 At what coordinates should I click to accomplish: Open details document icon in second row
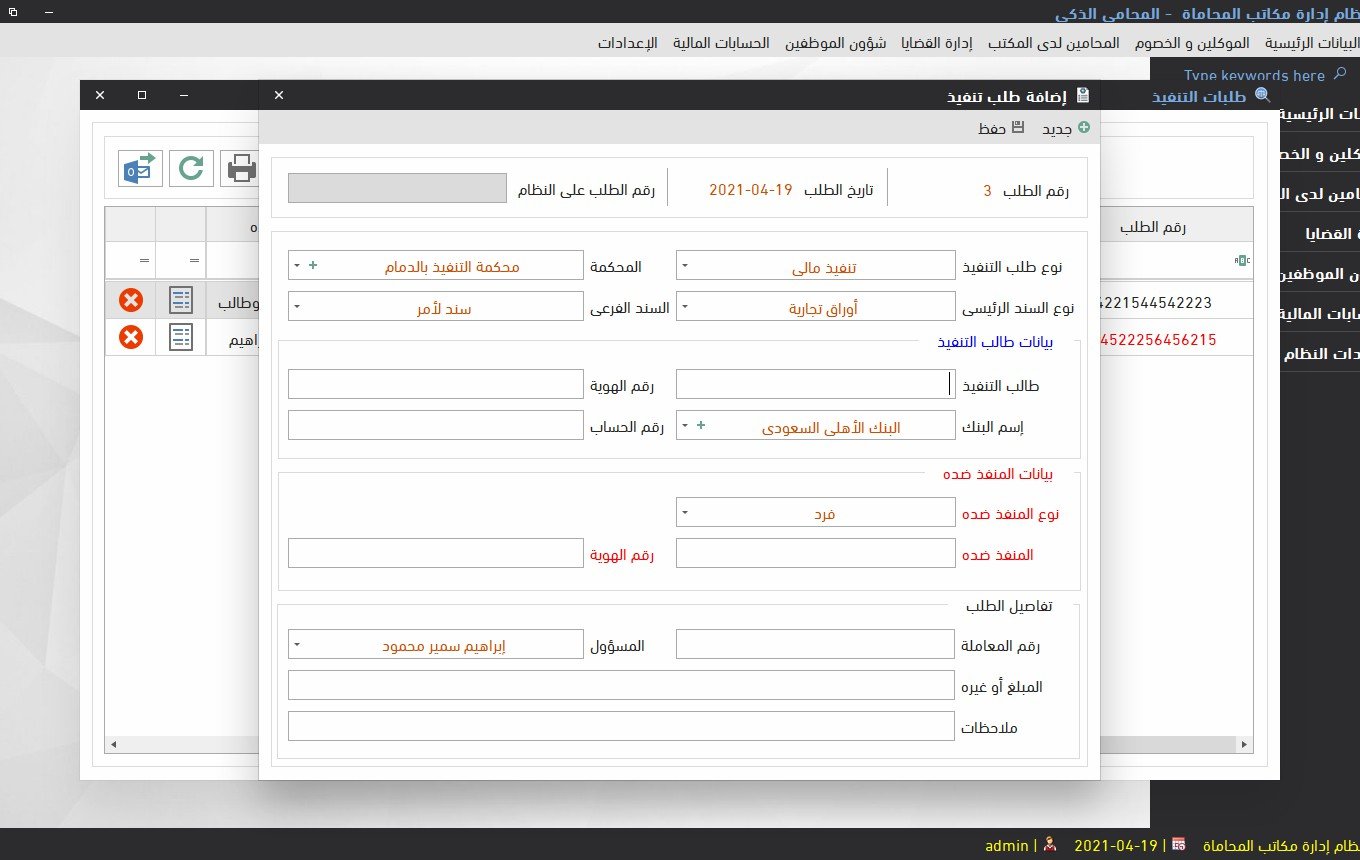pos(181,338)
